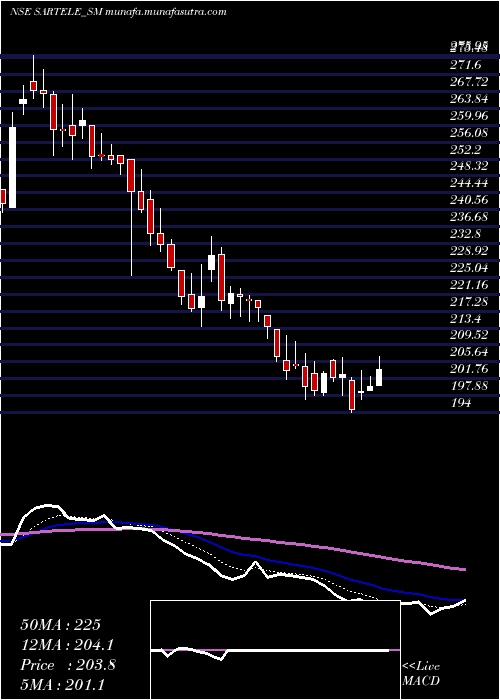Click the 12MA : 204.1 readout
This screenshot has height=700, width=500.
pos(67,645)
